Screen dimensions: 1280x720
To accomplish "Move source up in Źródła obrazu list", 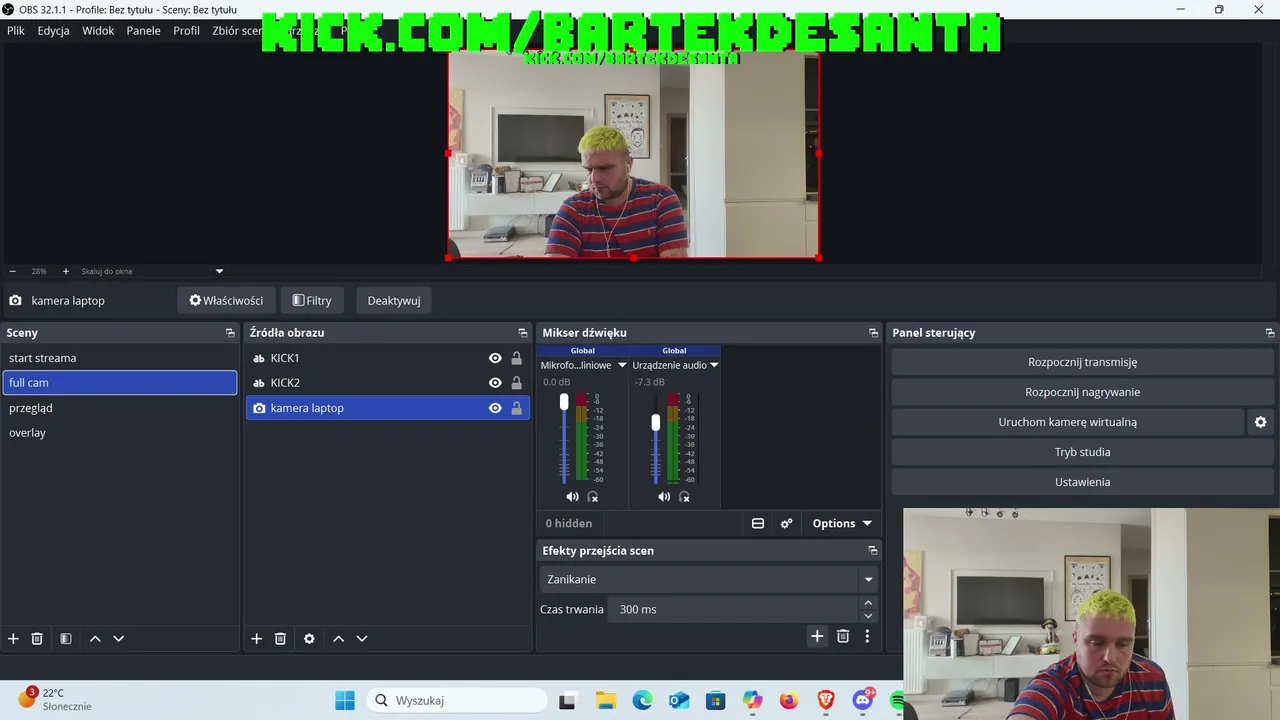I will [x=338, y=638].
